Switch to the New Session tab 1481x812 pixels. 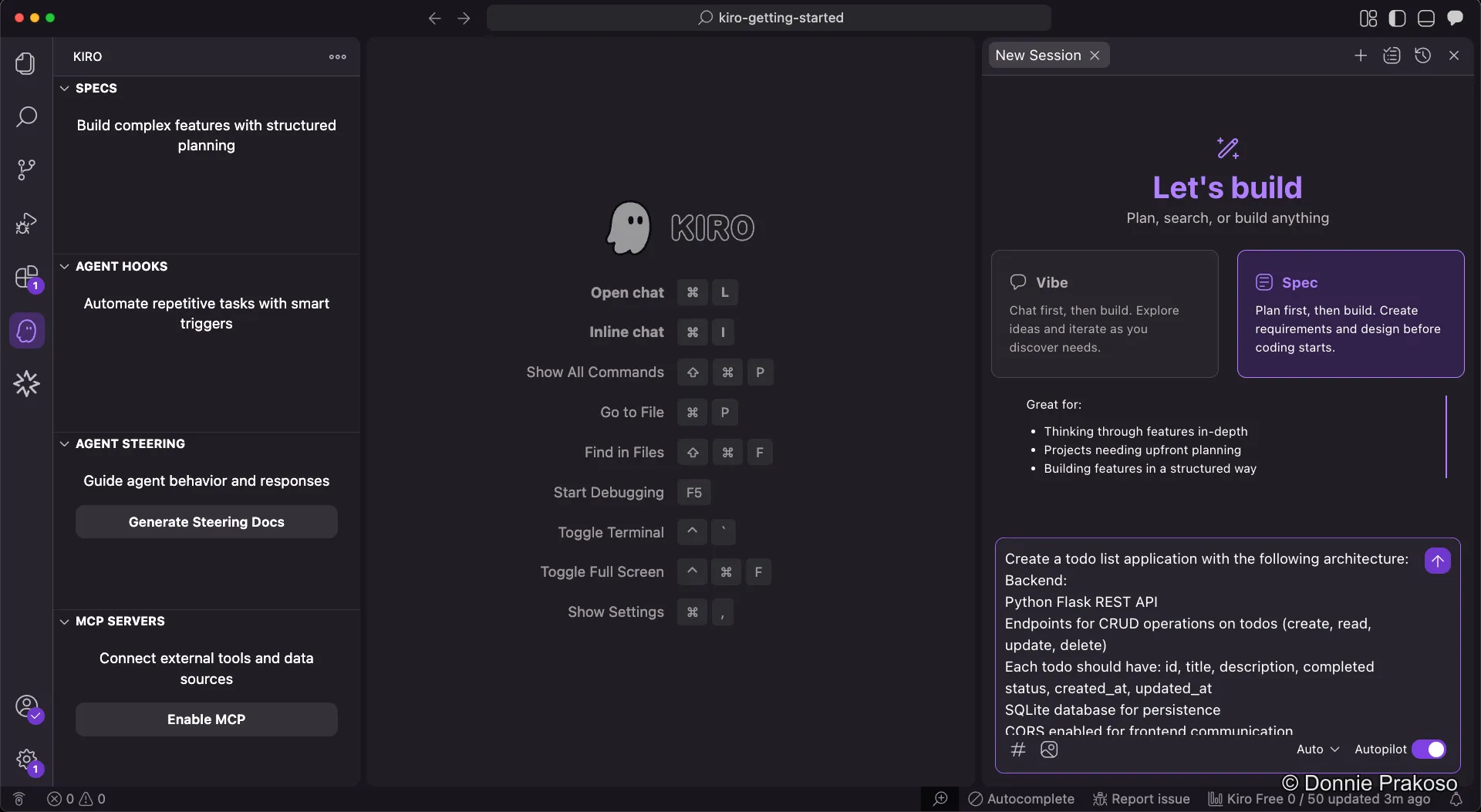(1037, 55)
